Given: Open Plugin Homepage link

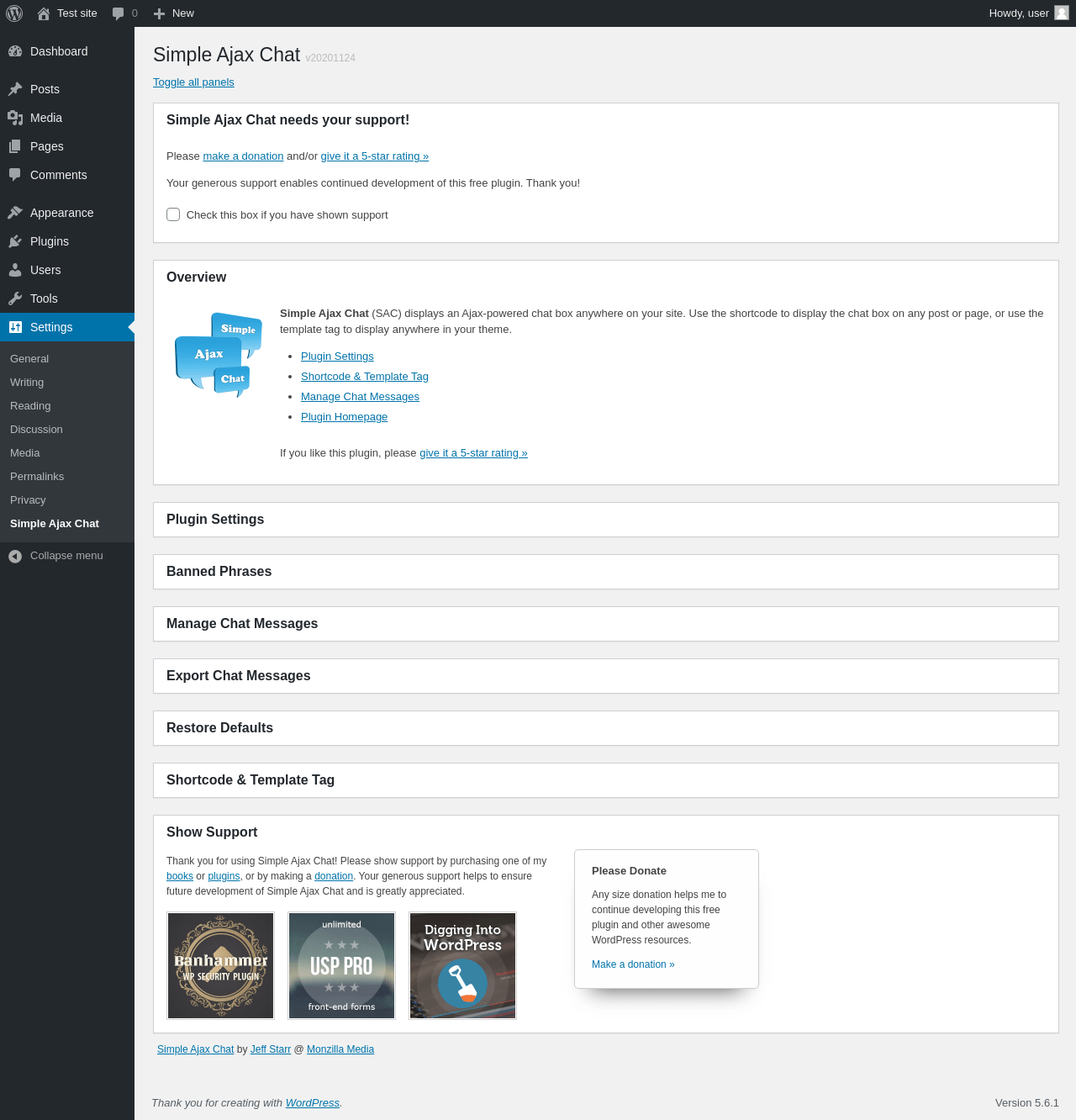Looking at the screenshot, I should [x=344, y=416].
